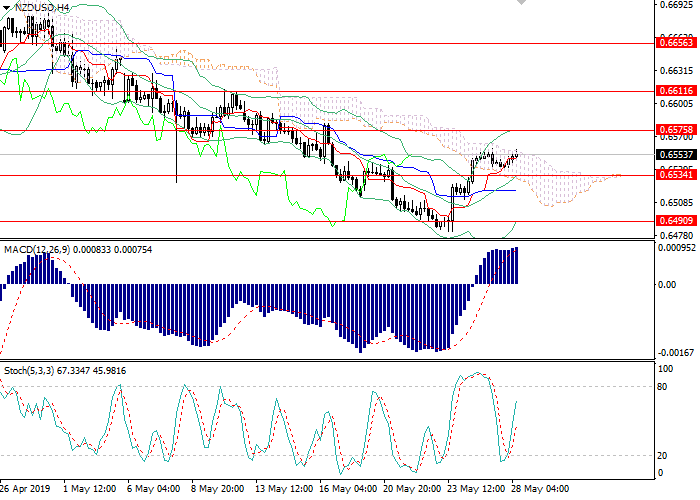Viewport: 700px width, 500px height.
Task: Select the 0.66563 red price label
Action: (675, 44)
